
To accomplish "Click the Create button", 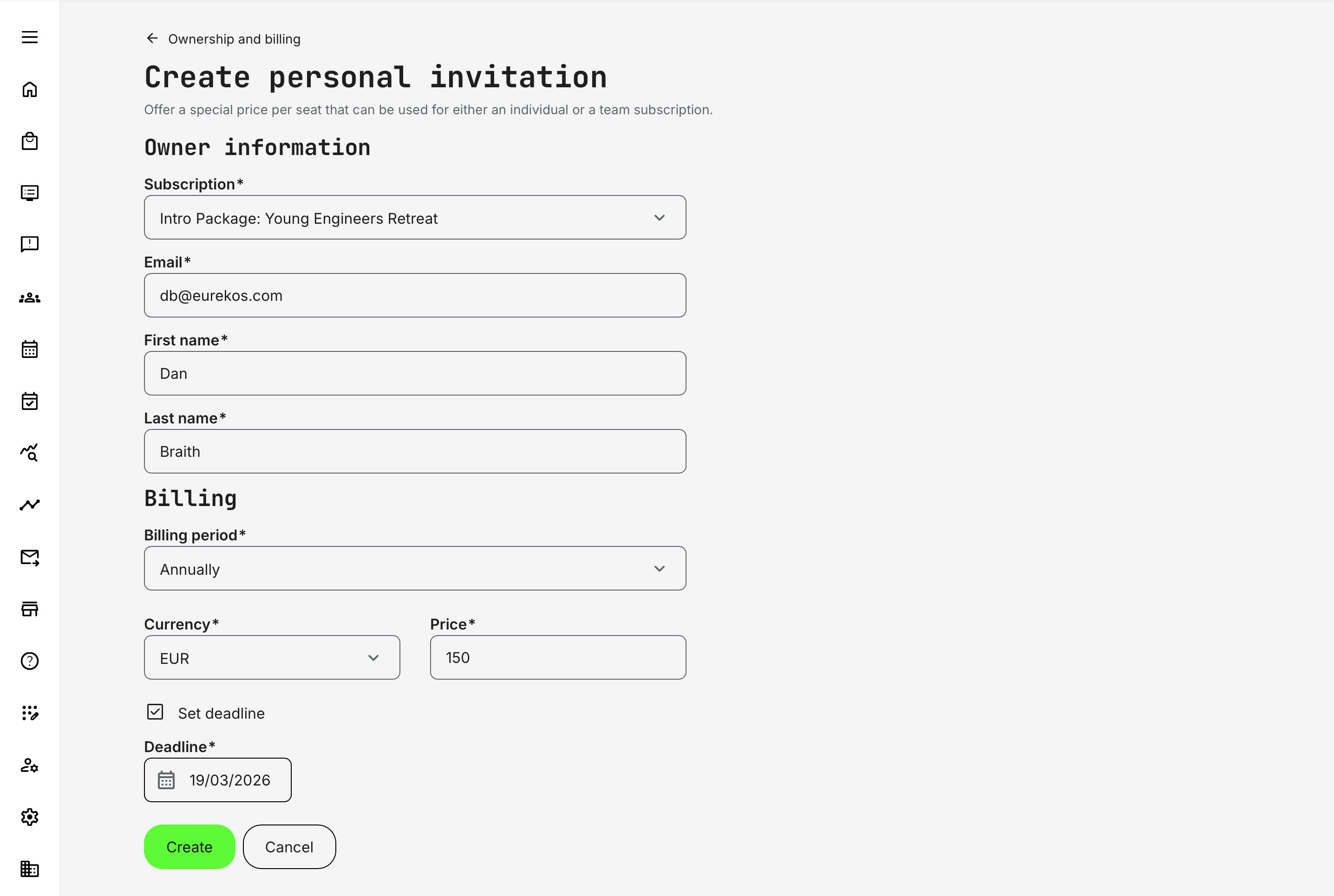I will (x=189, y=846).
